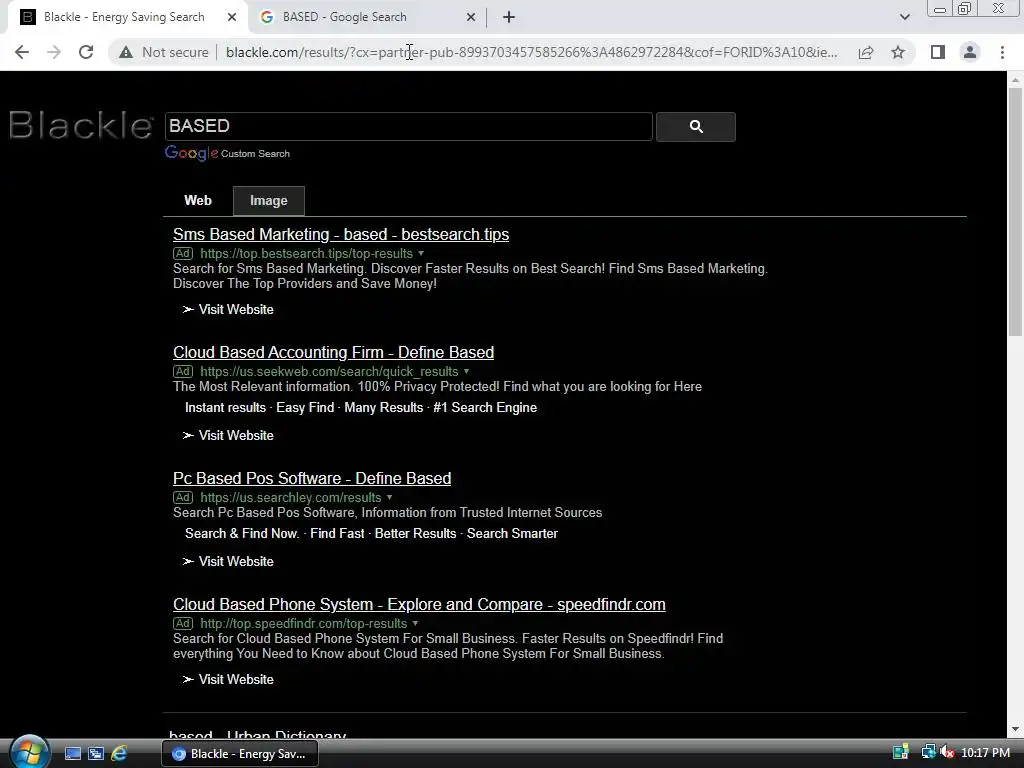This screenshot has height=768, width=1024.
Task: Click Switch between windows quick launch icon
Action: [96, 754]
